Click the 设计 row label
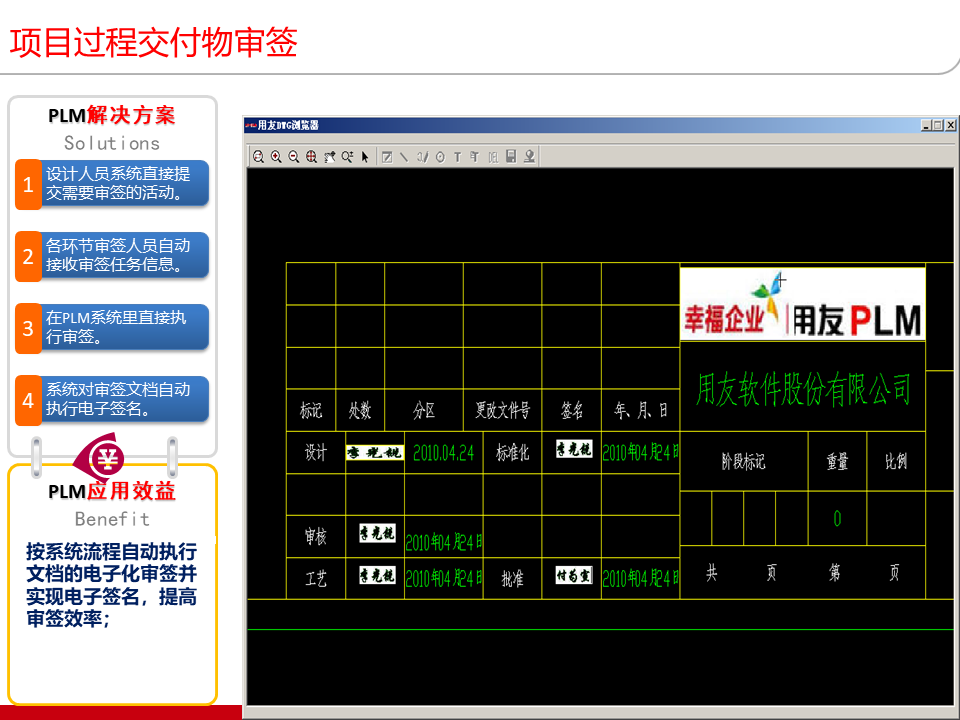960x720 pixels. point(316,453)
